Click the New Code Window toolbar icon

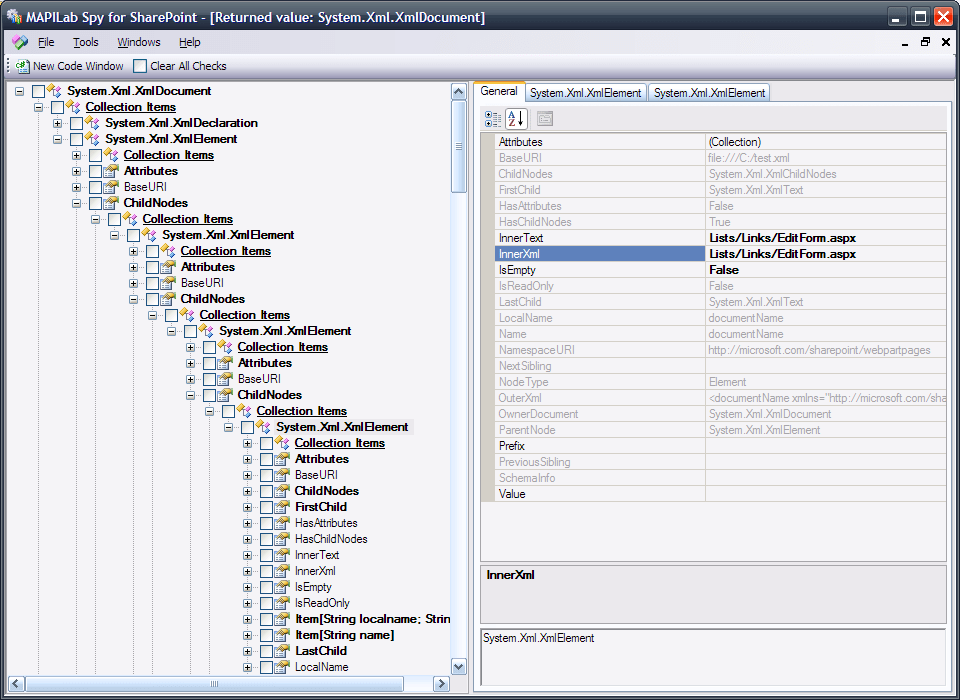[x=23, y=66]
